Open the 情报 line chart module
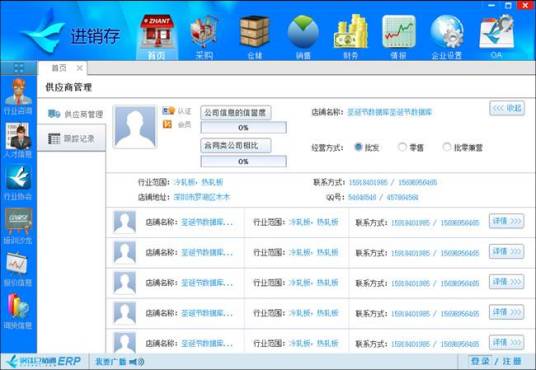Viewport: 536px width, 370px height. pyautogui.click(x=399, y=36)
